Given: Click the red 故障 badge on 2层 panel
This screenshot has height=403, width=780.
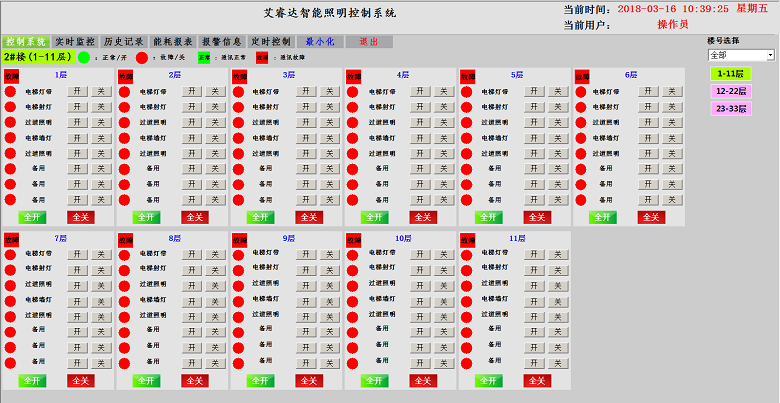Looking at the screenshot, I should tap(125, 76).
